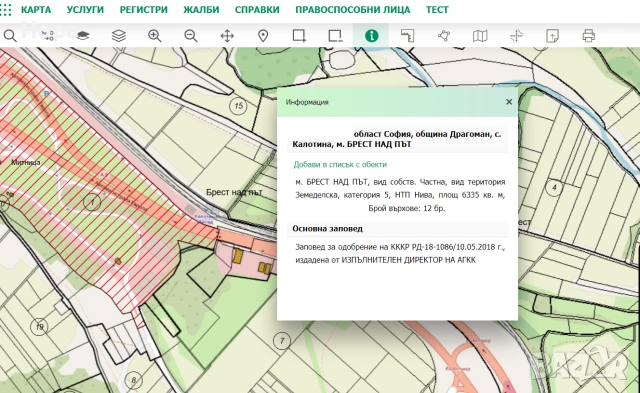Click the search magnifier tool
This screenshot has height=393, width=640.
(10, 36)
